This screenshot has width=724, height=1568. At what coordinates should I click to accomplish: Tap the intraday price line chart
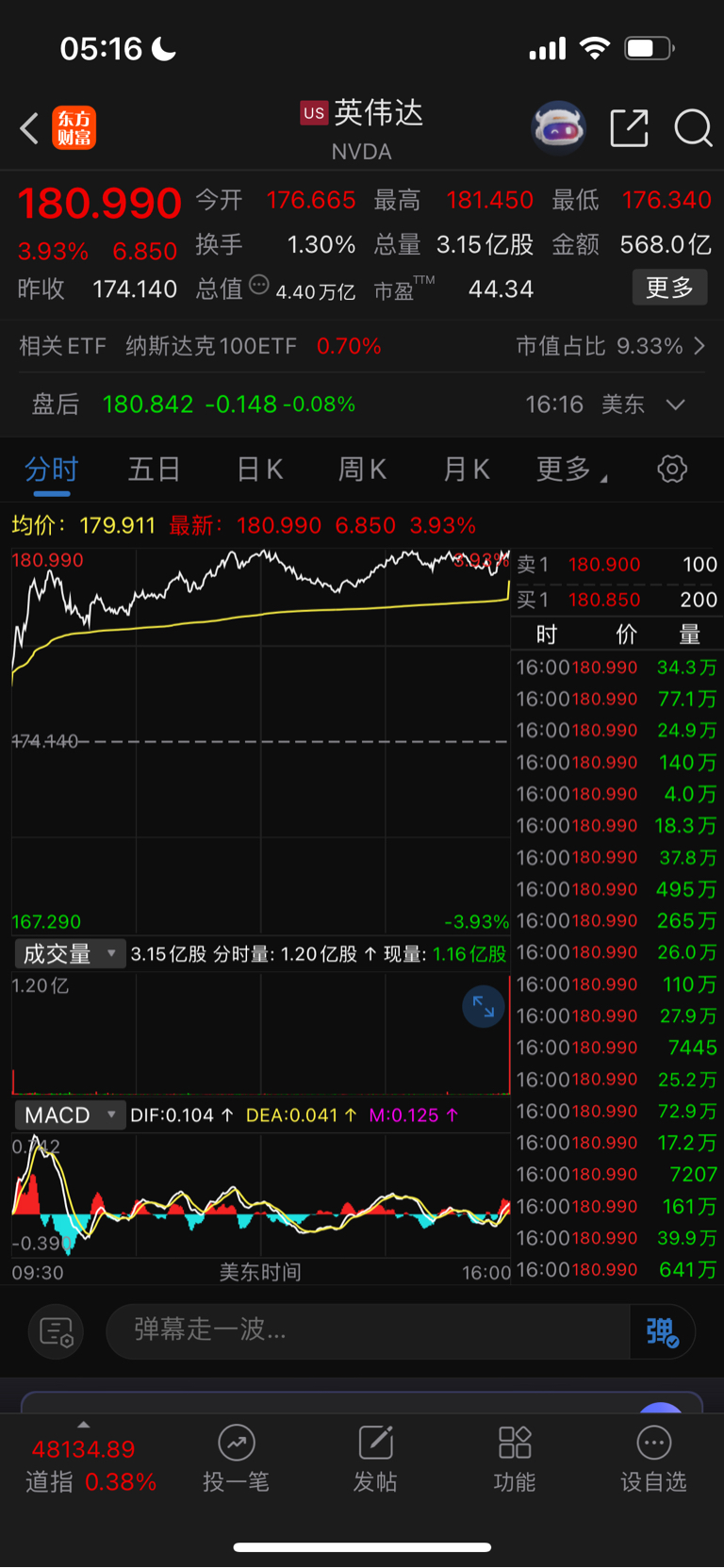click(x=261, y=742)
